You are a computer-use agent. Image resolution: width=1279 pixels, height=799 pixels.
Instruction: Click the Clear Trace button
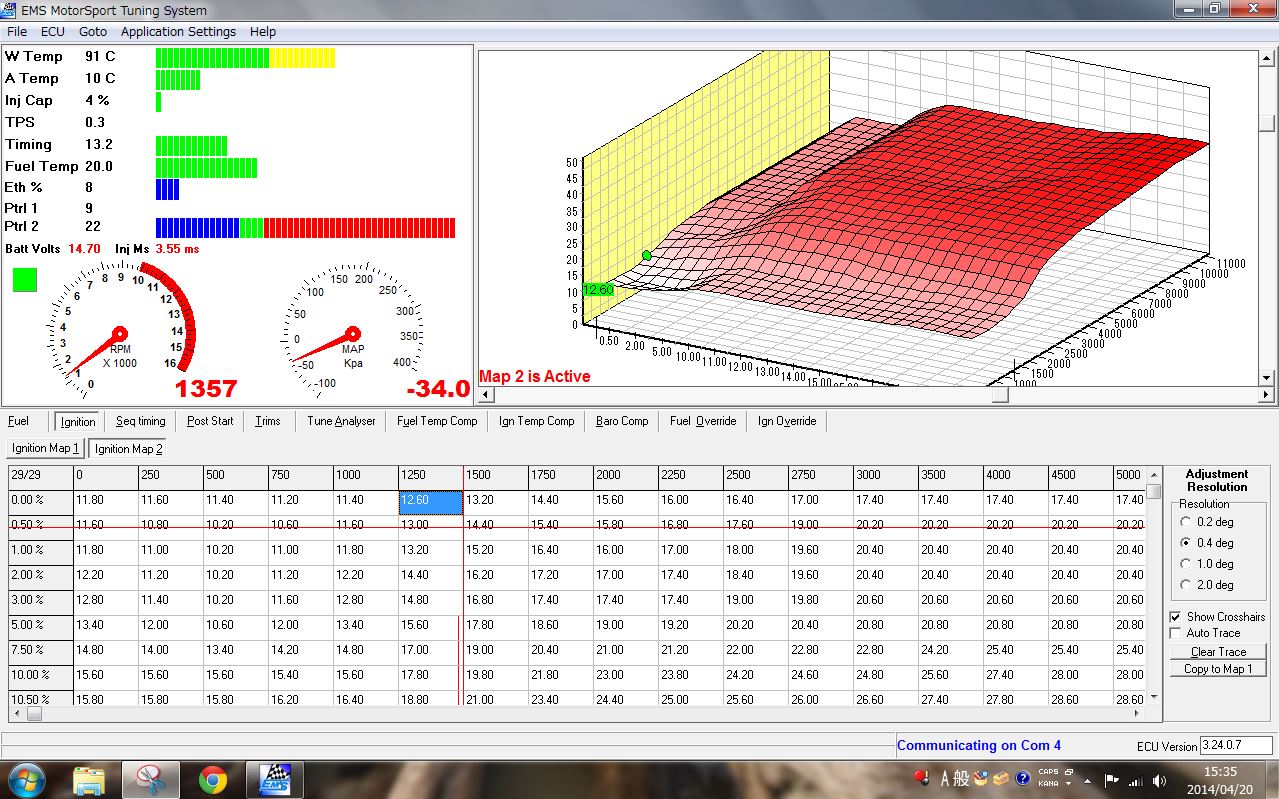coord(1218,651)
